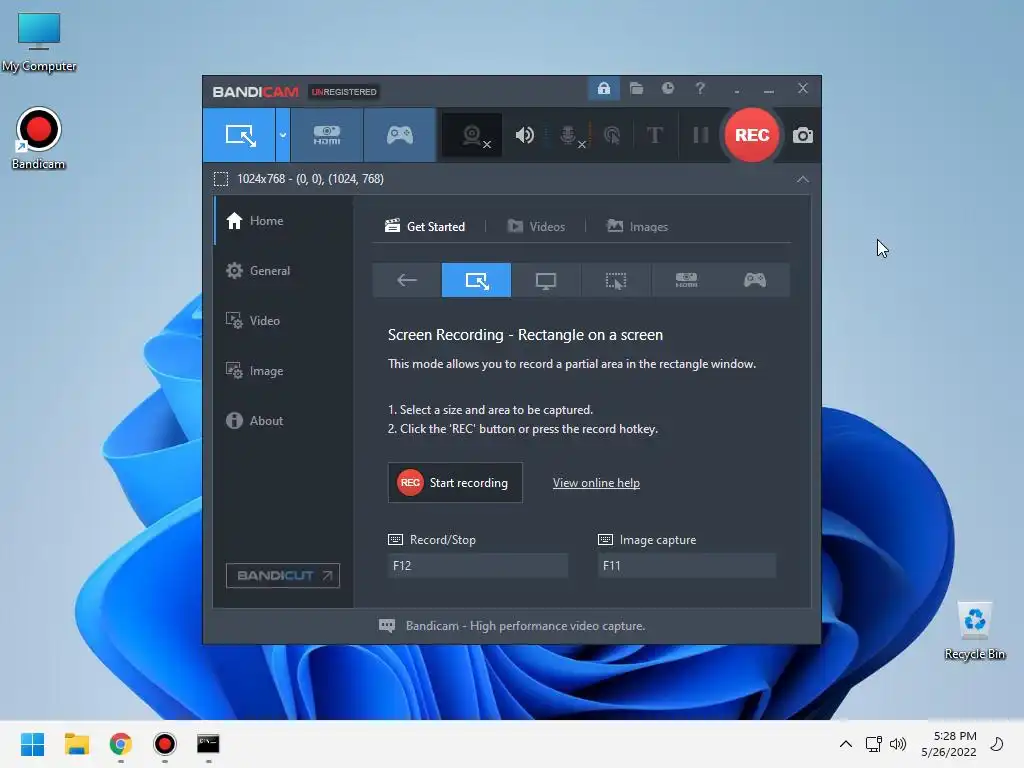Image resolution: width=1024 pixels, height=768 pixels.
Task: Select Rectangle on a screen mode in top toolbar
Action: pyautogui.click(x=240, y=135)
